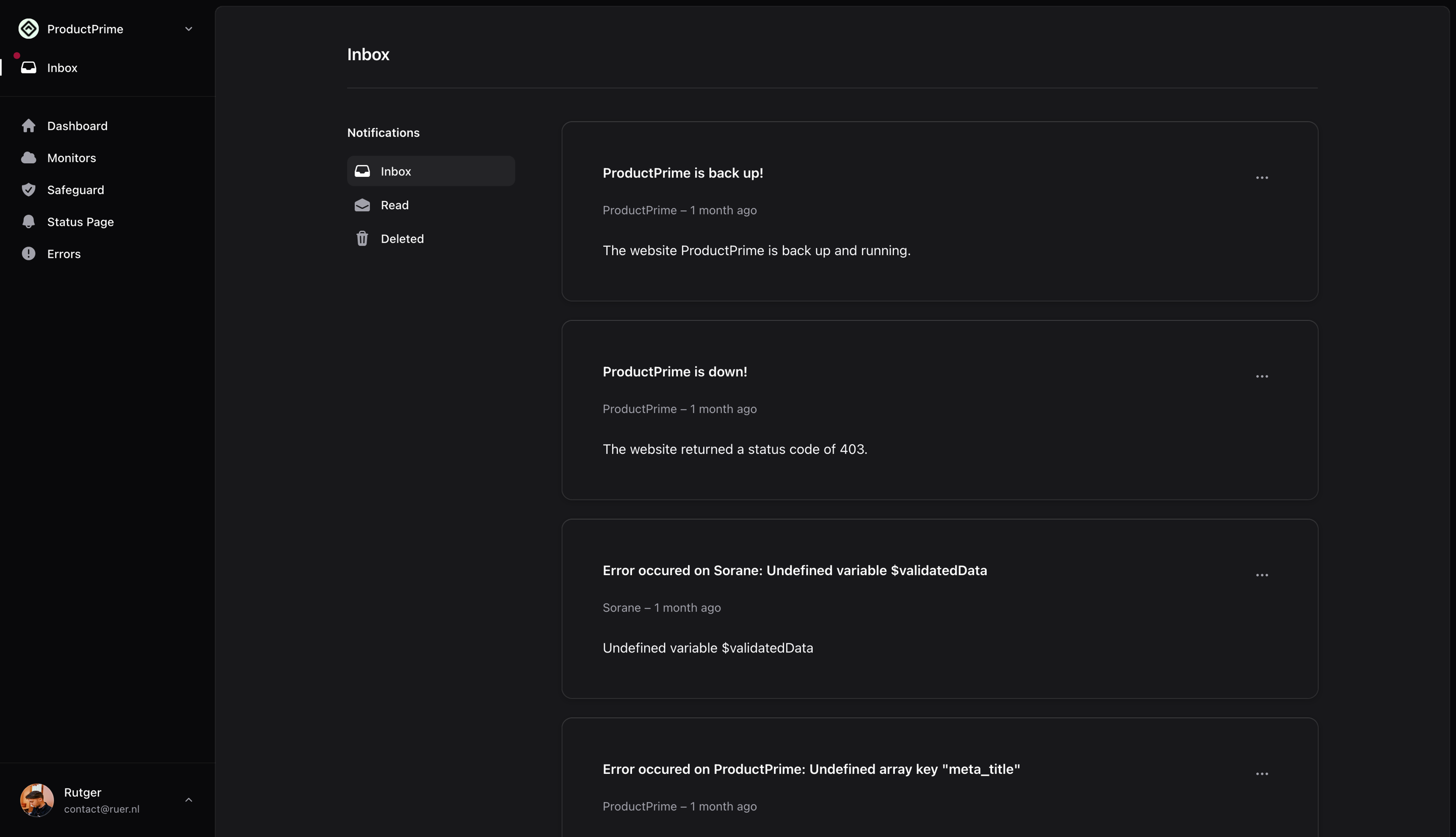
Task: Click the Status Page bell icon
Action: (x=29, y=222)
